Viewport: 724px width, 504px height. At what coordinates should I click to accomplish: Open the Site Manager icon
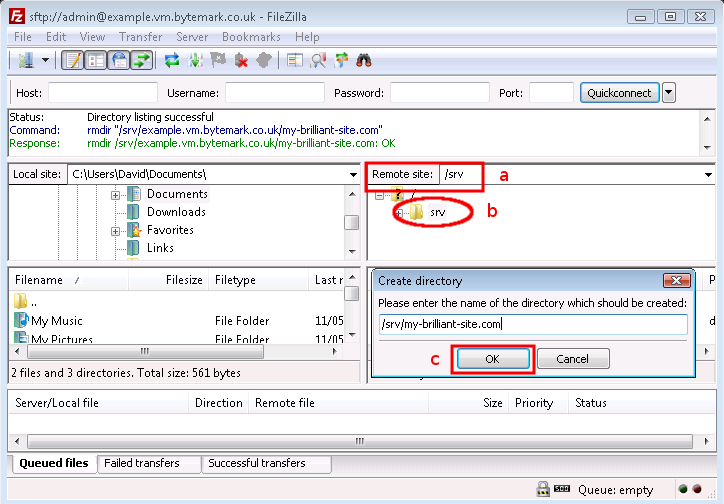pyautogui.click(x=26, y=60)
